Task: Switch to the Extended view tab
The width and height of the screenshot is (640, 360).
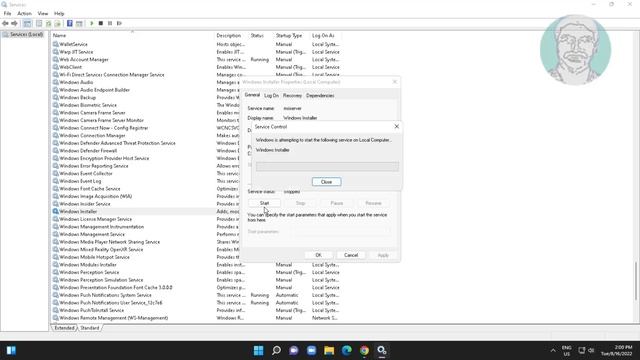Action: (64, 328)
